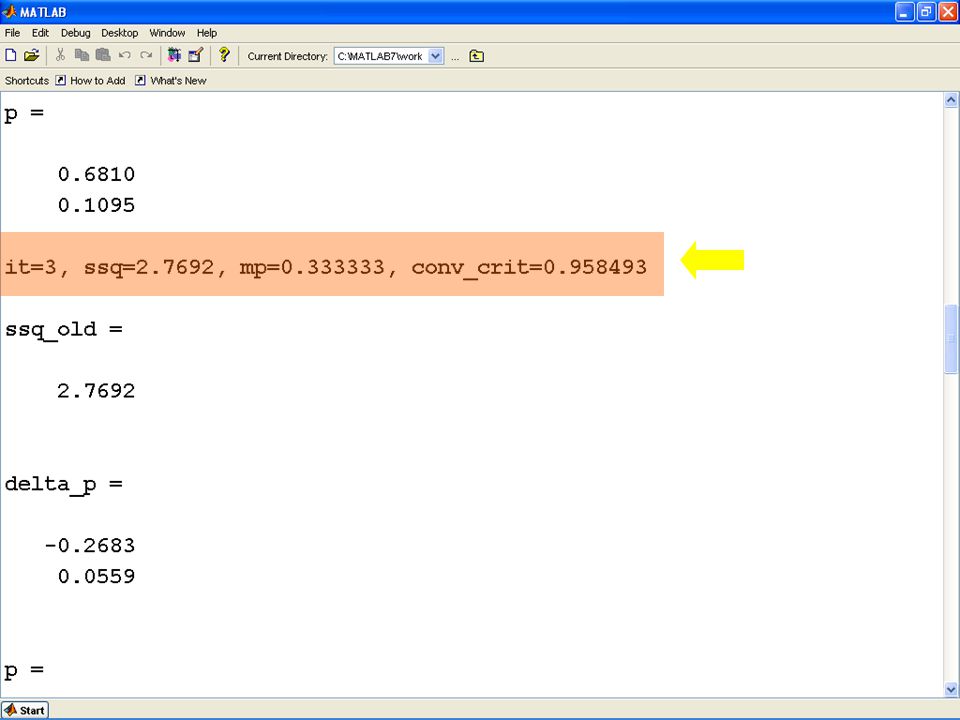
Task: Click the value -0.2683
Action: tap(90, 546)
